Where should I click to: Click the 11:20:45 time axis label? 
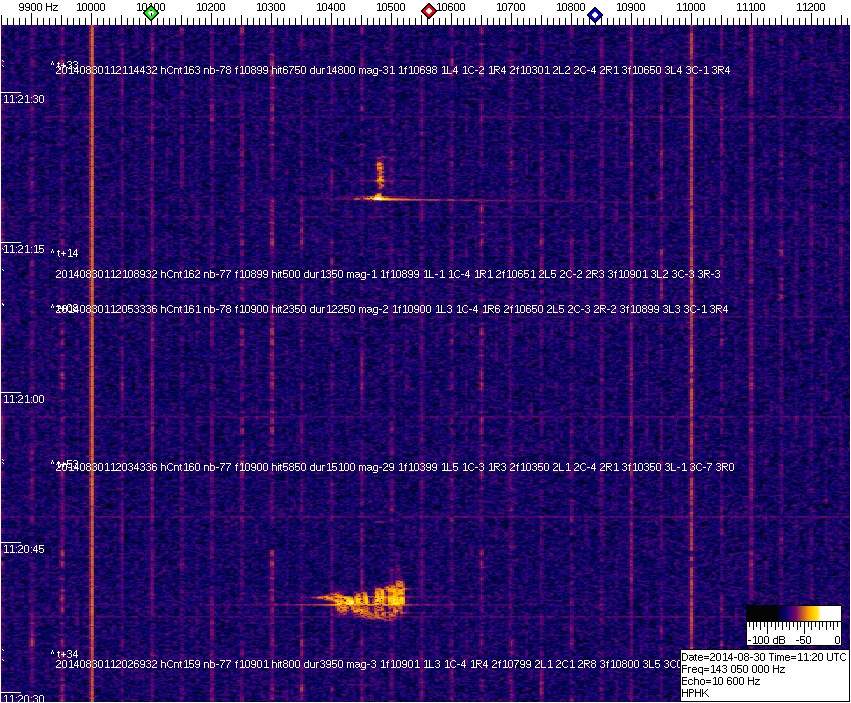pyautogui.click(x=24, y=549)
